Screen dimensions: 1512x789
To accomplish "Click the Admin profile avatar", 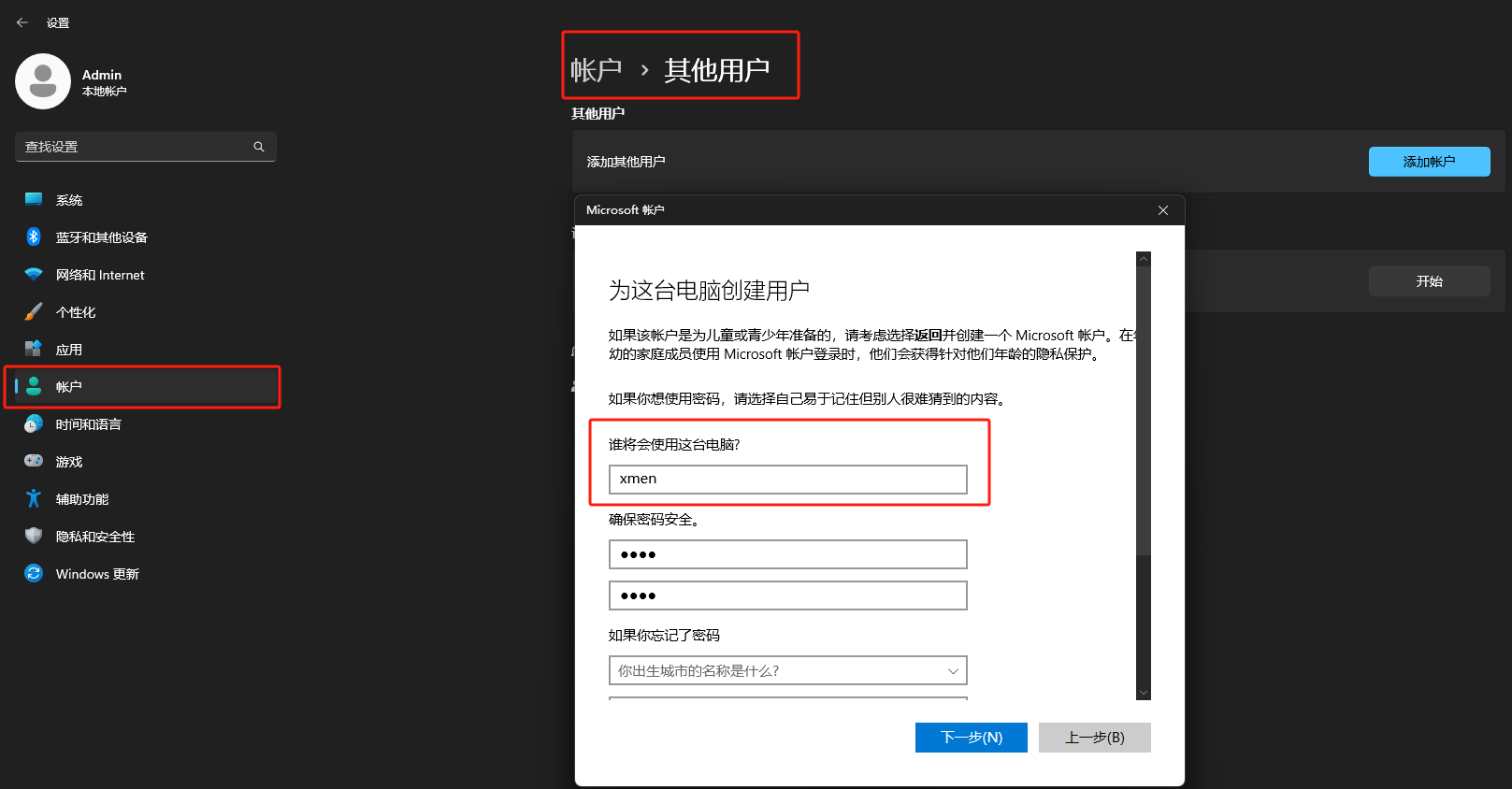I will point(43,81).
